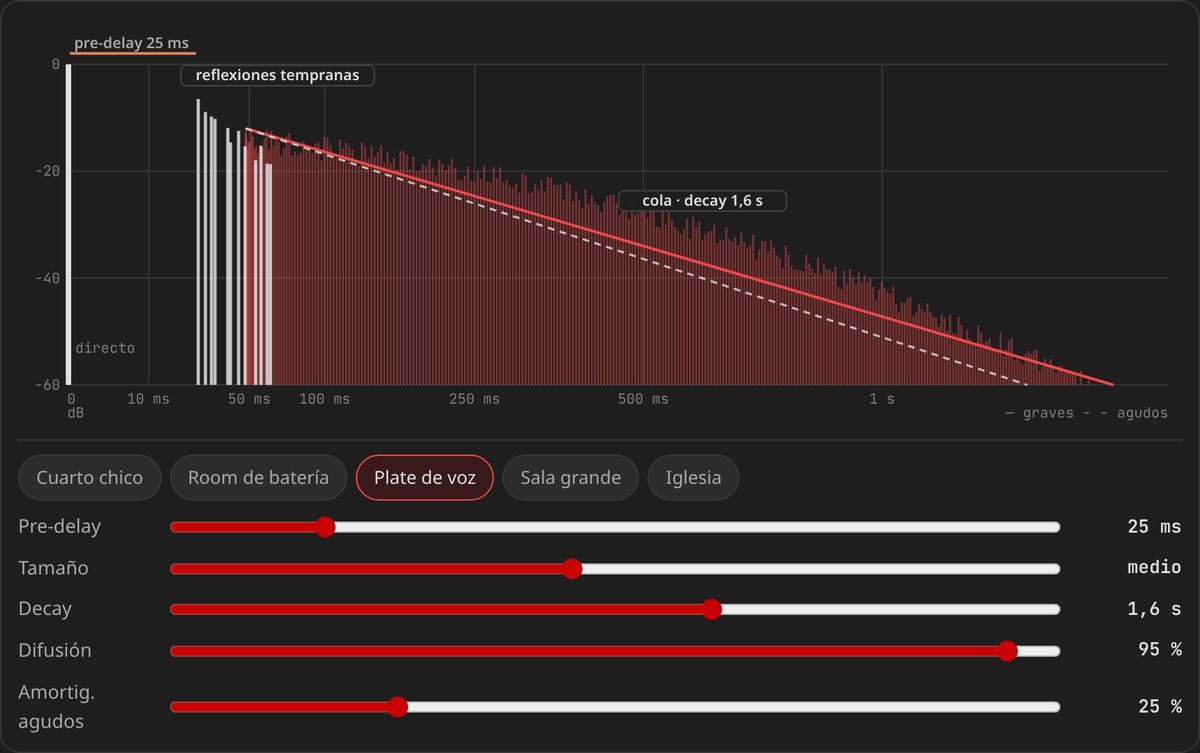Image resolution: width=1200 pixels, height=753 pixels.
Task: Click the 'Decay' parameter label
Action: (45, 609)
